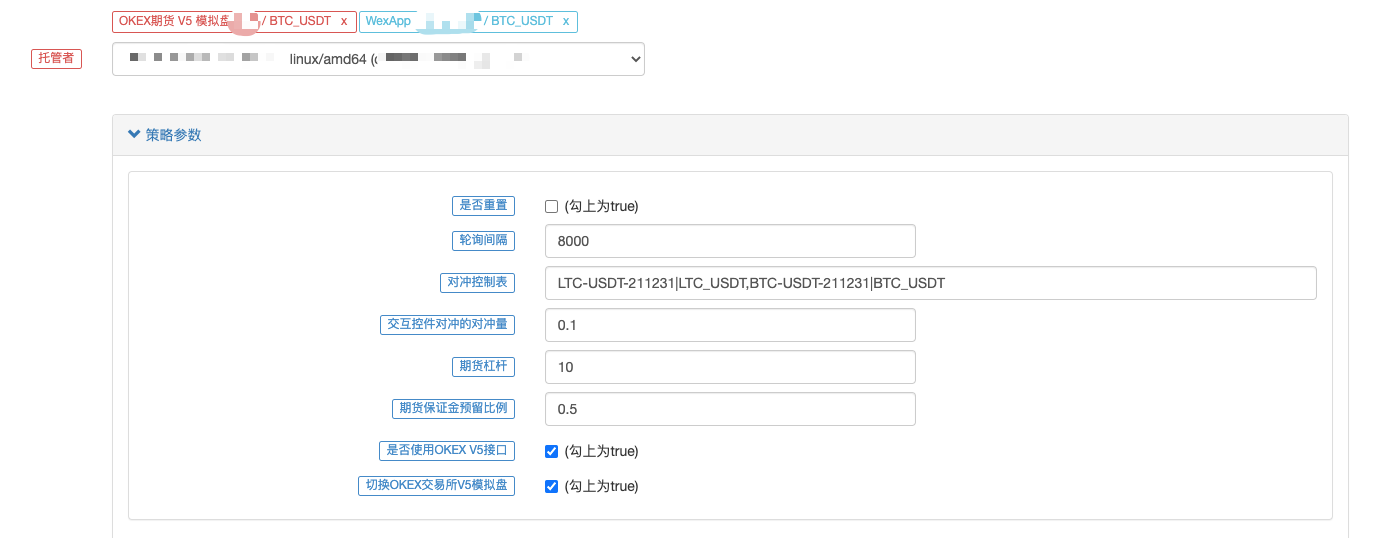
Task: Click the 策略参数 panel heading text
Action: pyautogui.click(x=173, y=135)
